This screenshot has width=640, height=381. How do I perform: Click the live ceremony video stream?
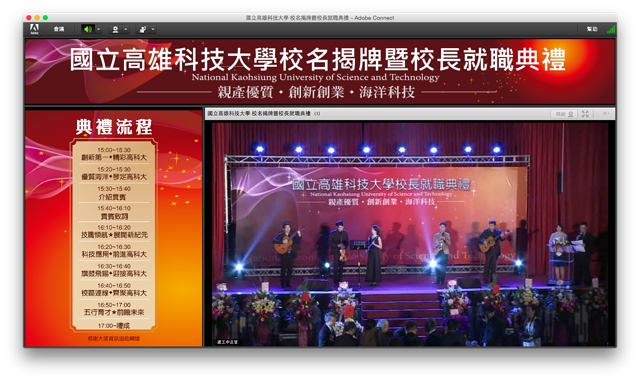point(410,234)
